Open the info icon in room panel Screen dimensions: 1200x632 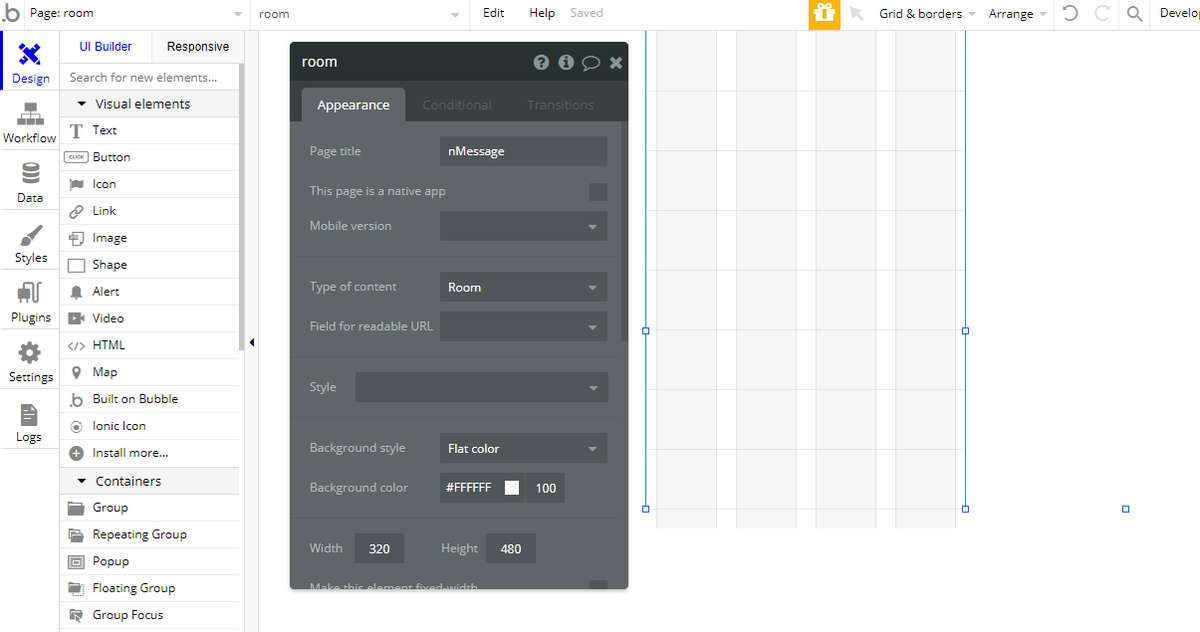[566, 62]
